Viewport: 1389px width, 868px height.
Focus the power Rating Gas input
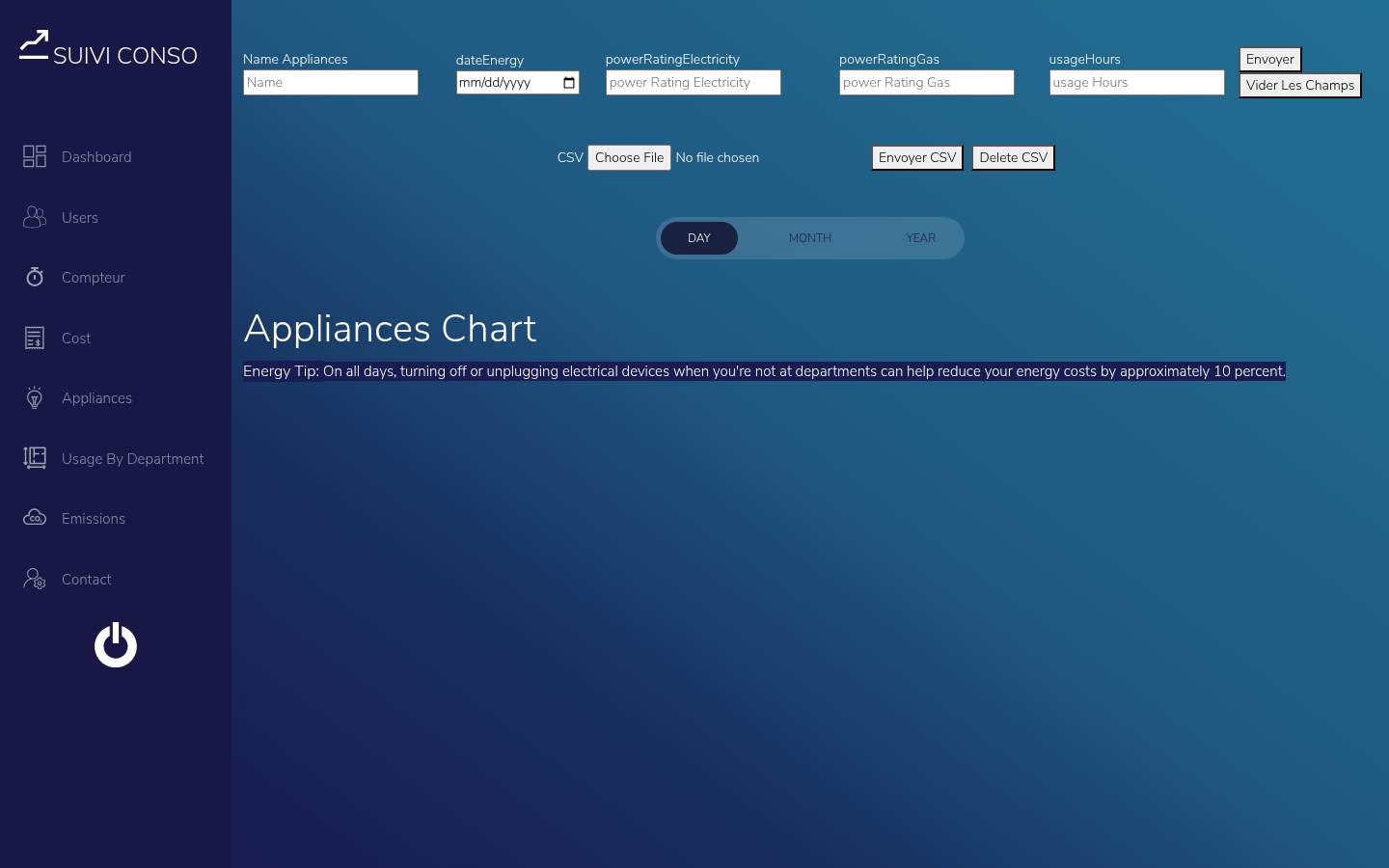tap(927, 83)
